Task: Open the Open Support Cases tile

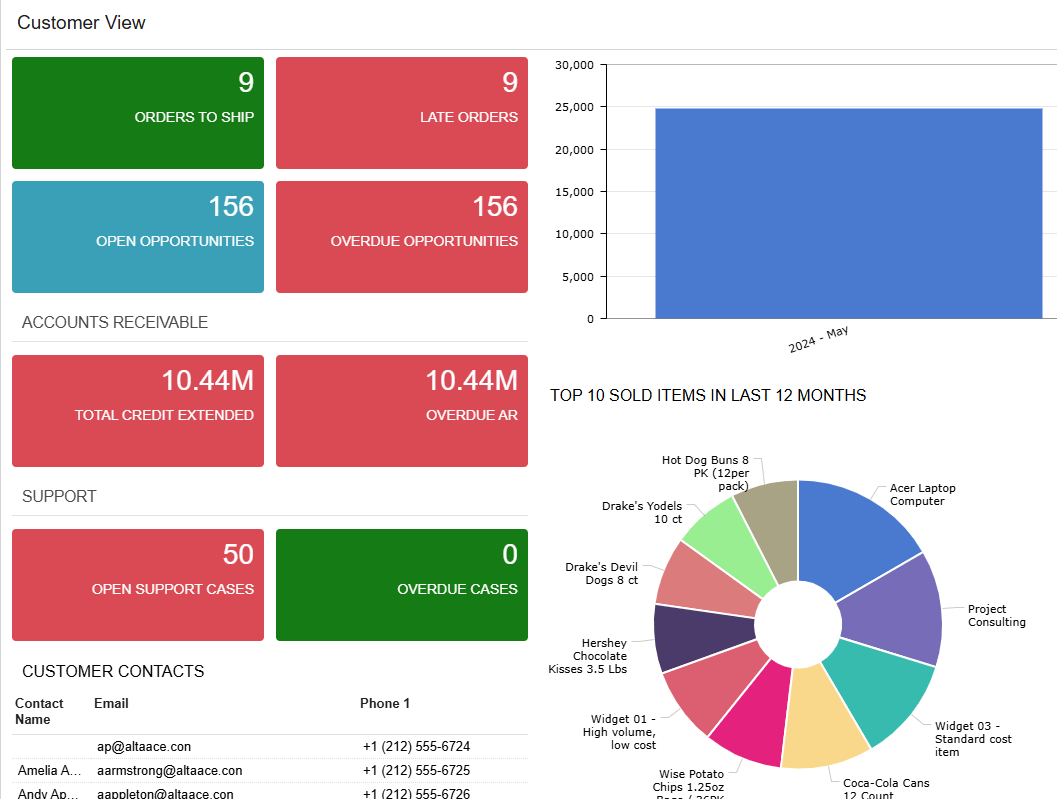Action: [x=138, y=585]
